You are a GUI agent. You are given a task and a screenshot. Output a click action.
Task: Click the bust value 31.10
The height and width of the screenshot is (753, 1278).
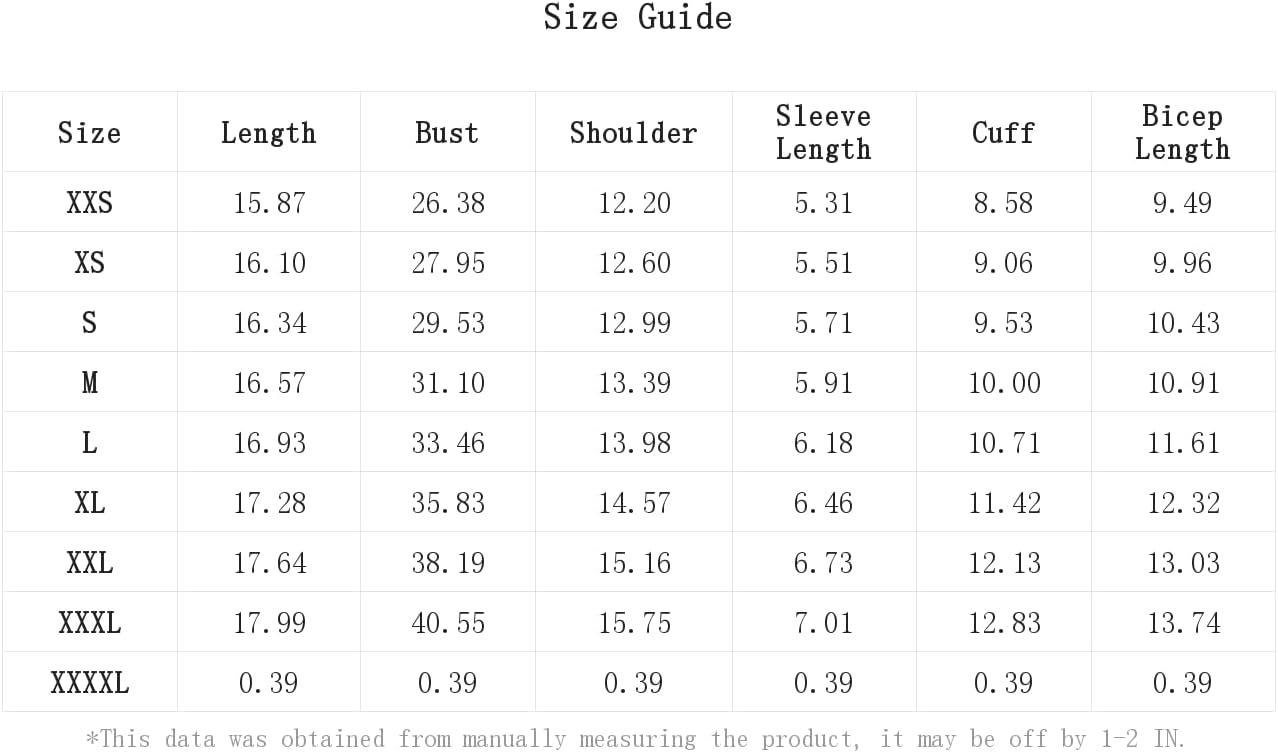click(448, 383)
